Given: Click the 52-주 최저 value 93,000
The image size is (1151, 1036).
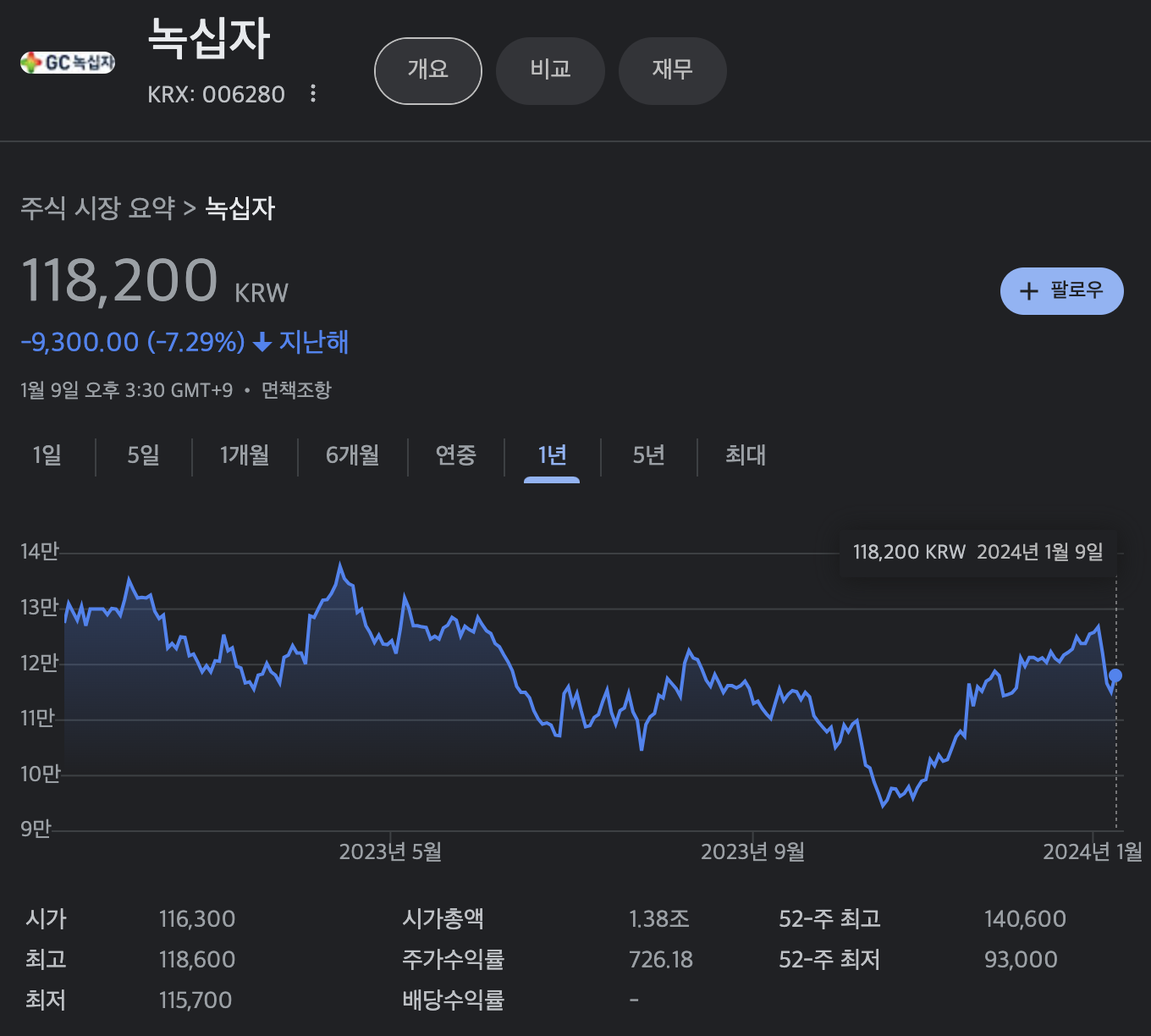Looking at the screenshot, I should (x=1021, y=960).
